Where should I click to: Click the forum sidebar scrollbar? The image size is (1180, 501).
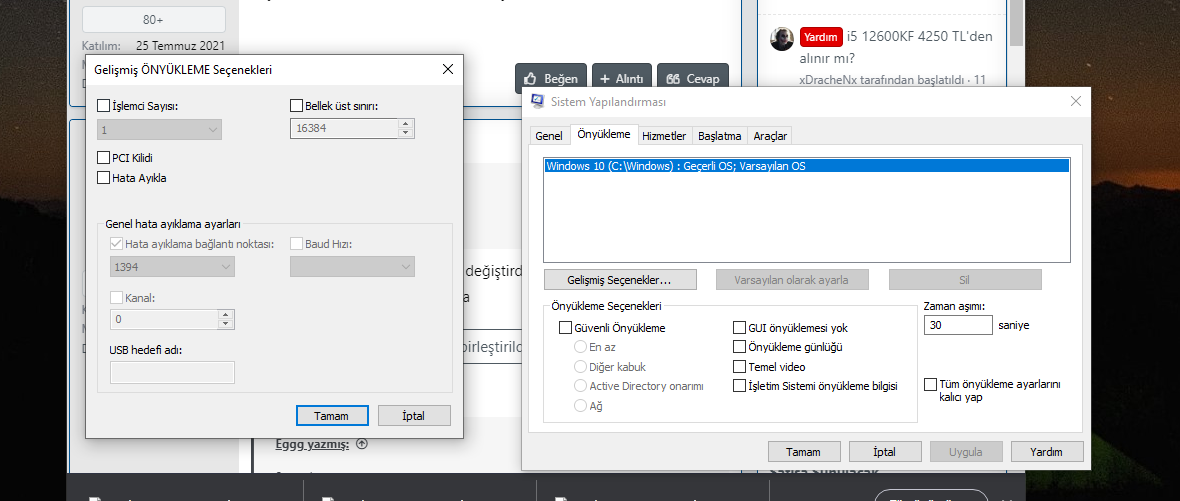[1017, 23]
